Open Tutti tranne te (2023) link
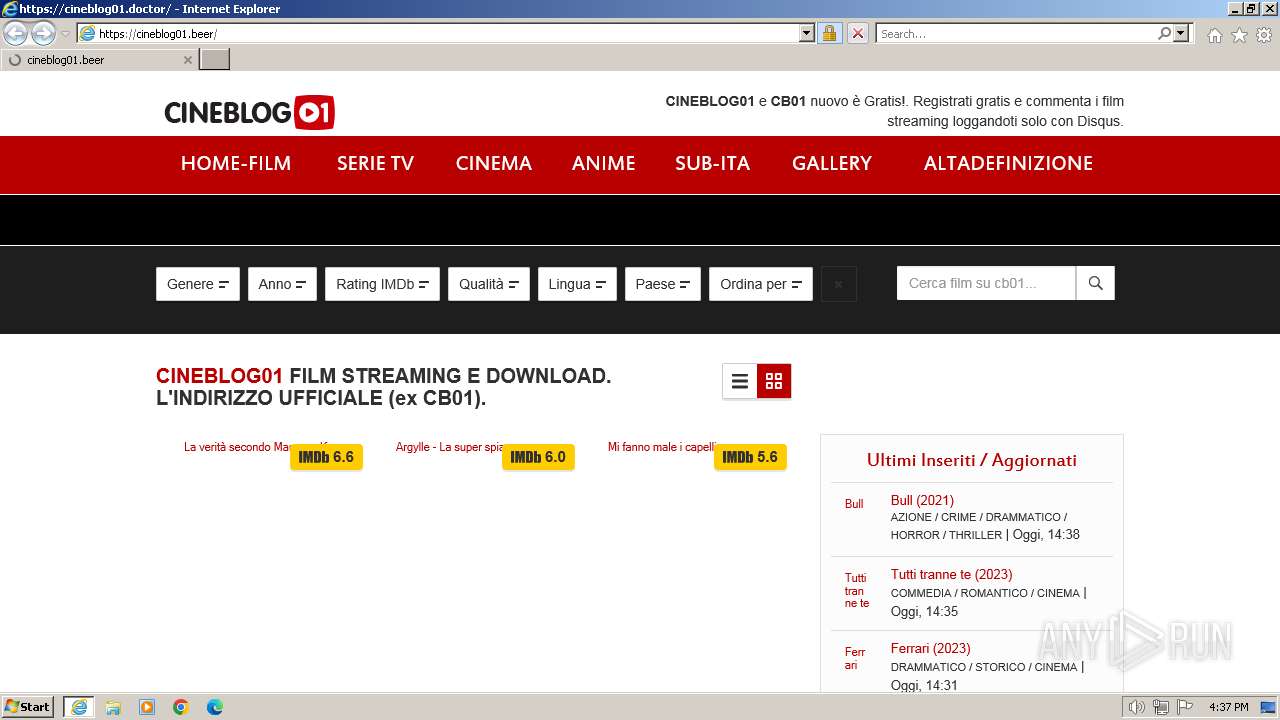1280x720 pixels. [951, 574]
